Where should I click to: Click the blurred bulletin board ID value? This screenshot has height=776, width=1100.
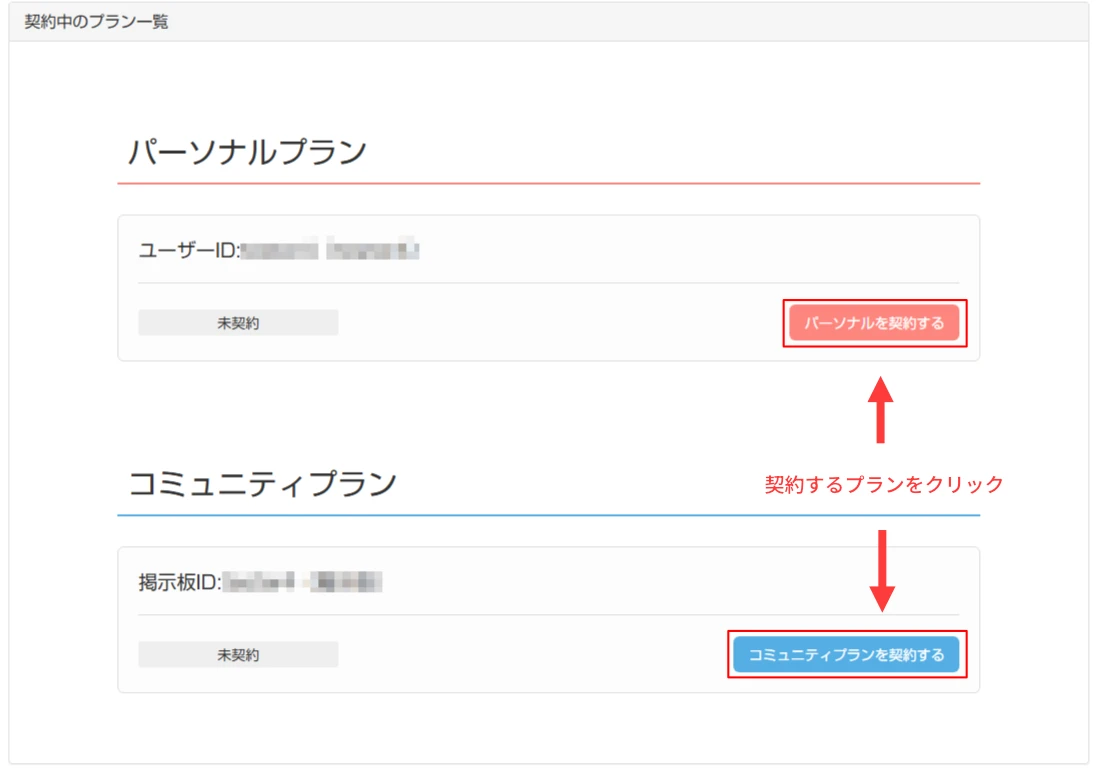pos(303,581)
